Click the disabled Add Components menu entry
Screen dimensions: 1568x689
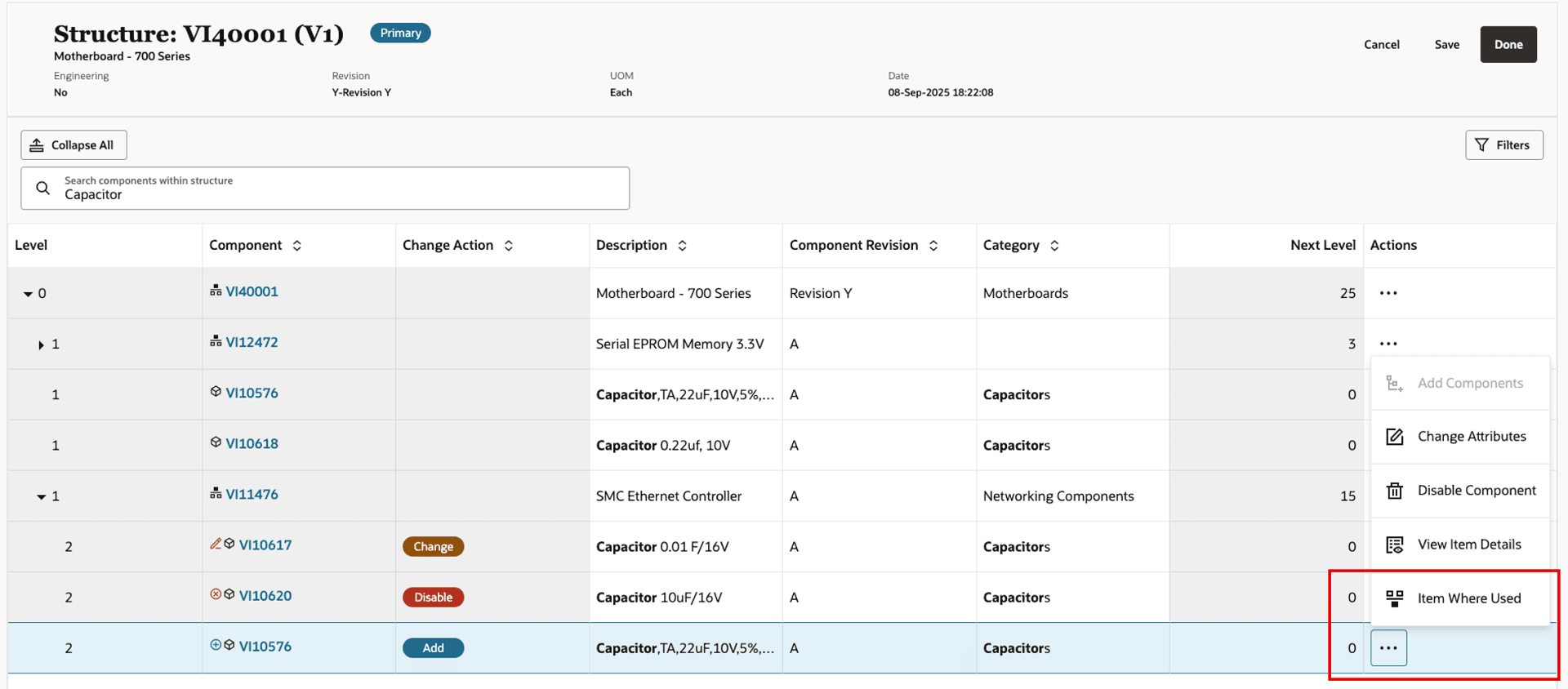coord(1460,383)
